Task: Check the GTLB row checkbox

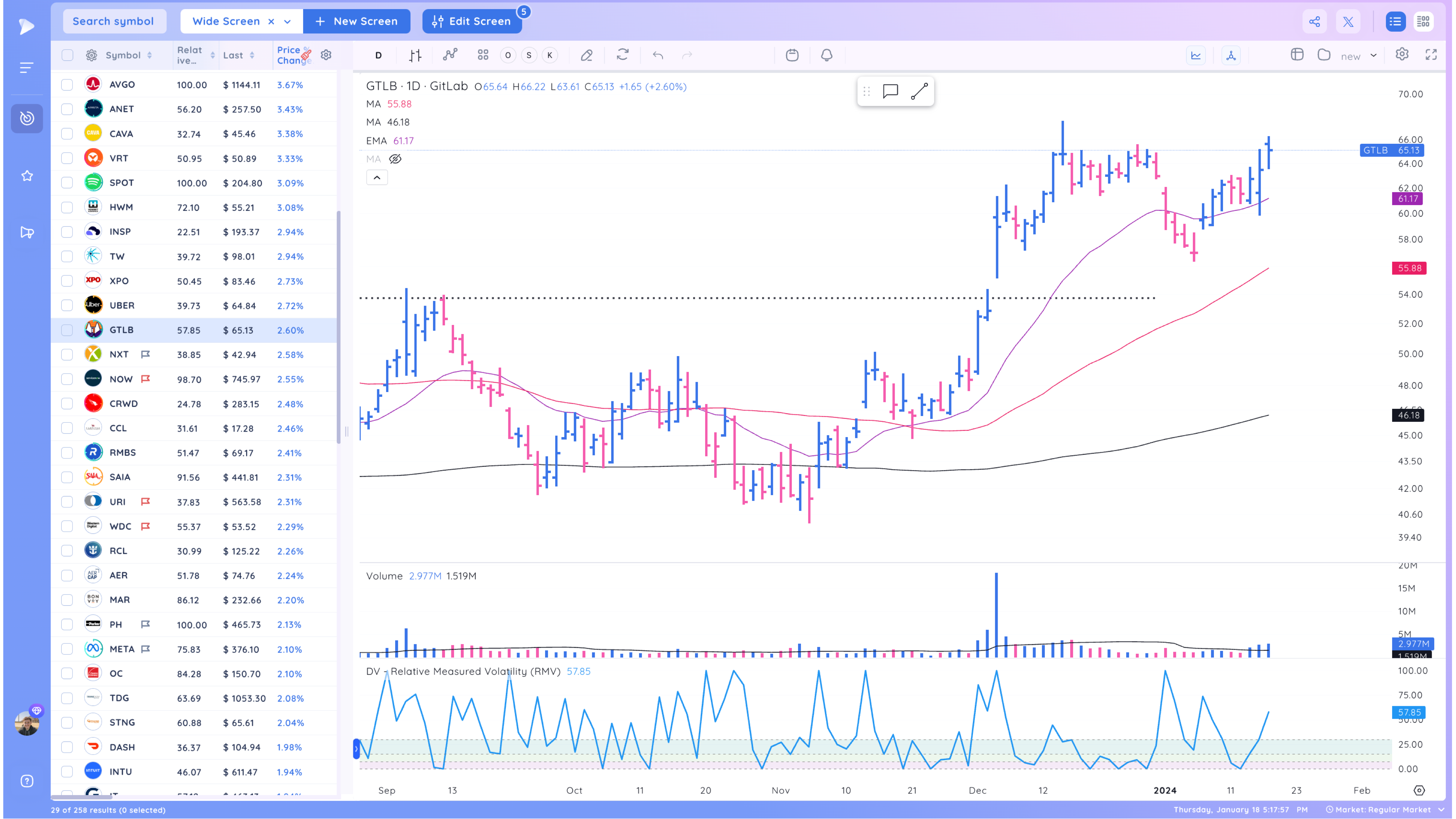Action: 67,330
